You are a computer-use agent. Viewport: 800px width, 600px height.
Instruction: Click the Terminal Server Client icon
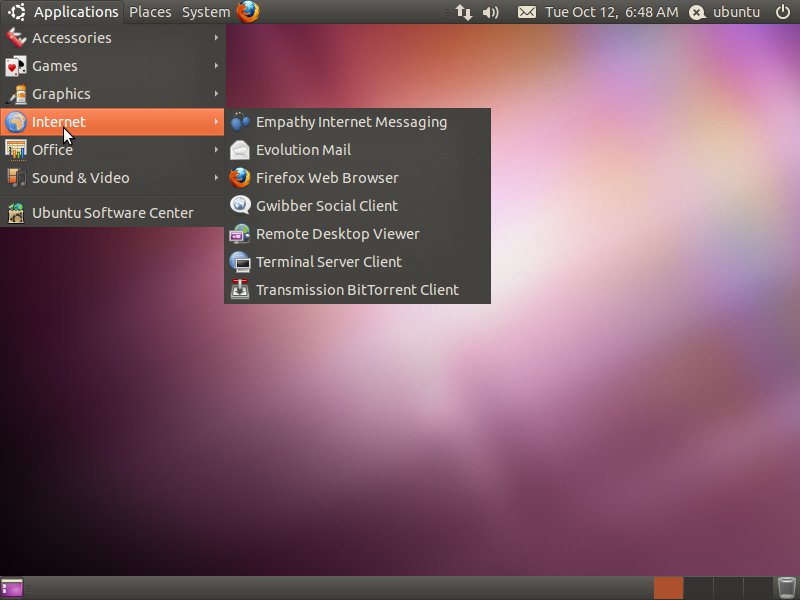pos(240,262)
